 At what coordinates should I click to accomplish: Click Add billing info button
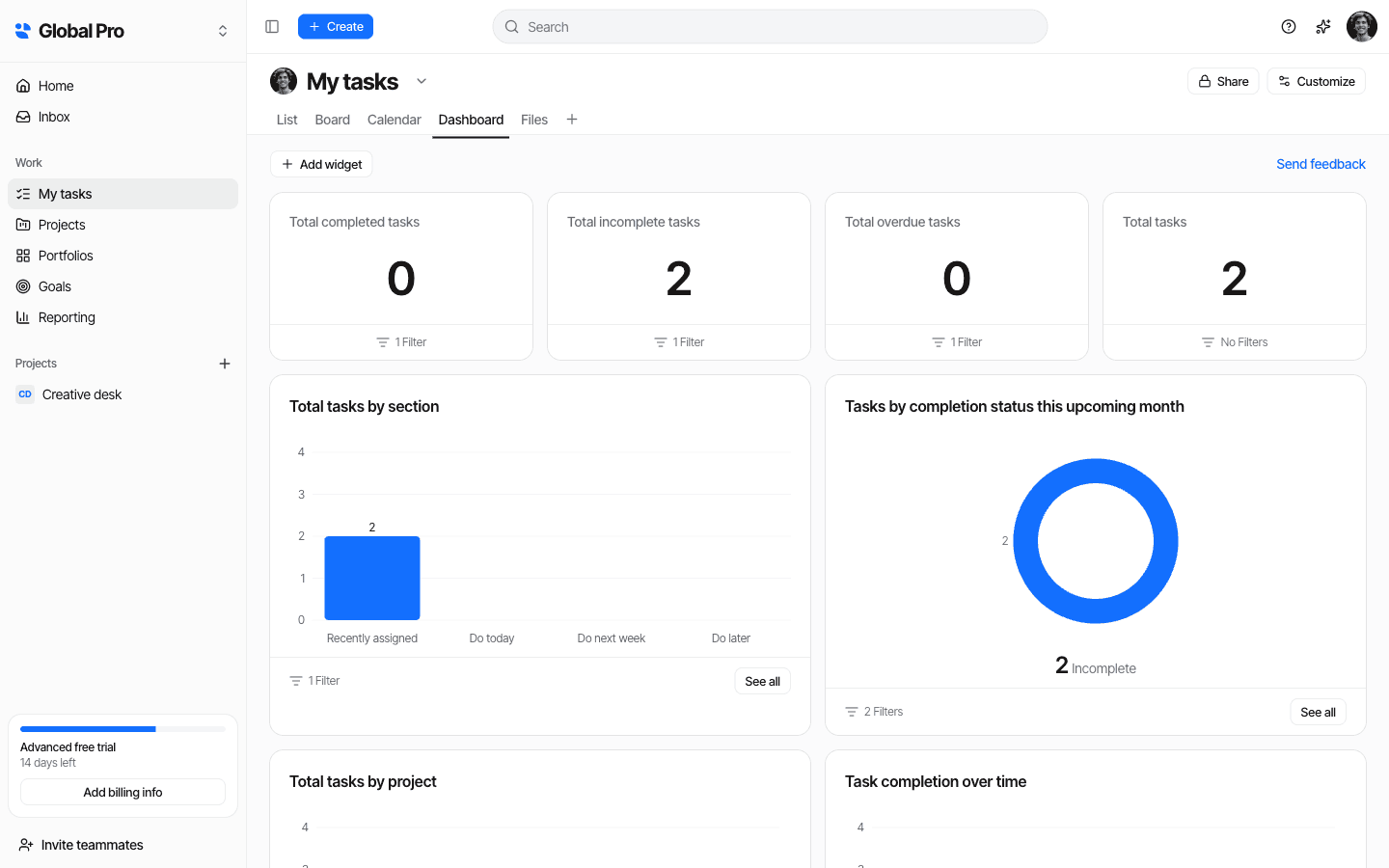pyautogui.click(x=123, y=792)
